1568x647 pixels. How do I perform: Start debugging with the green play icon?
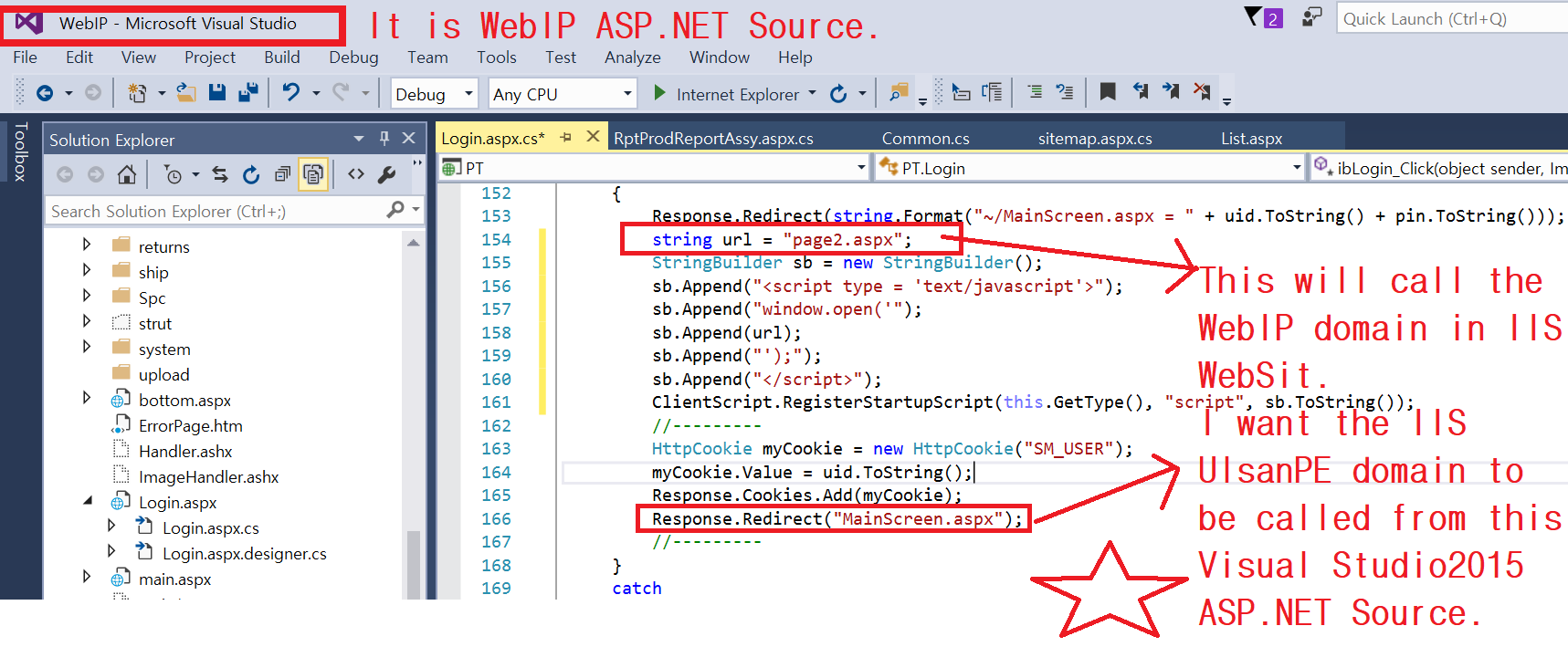click(660, 93)
